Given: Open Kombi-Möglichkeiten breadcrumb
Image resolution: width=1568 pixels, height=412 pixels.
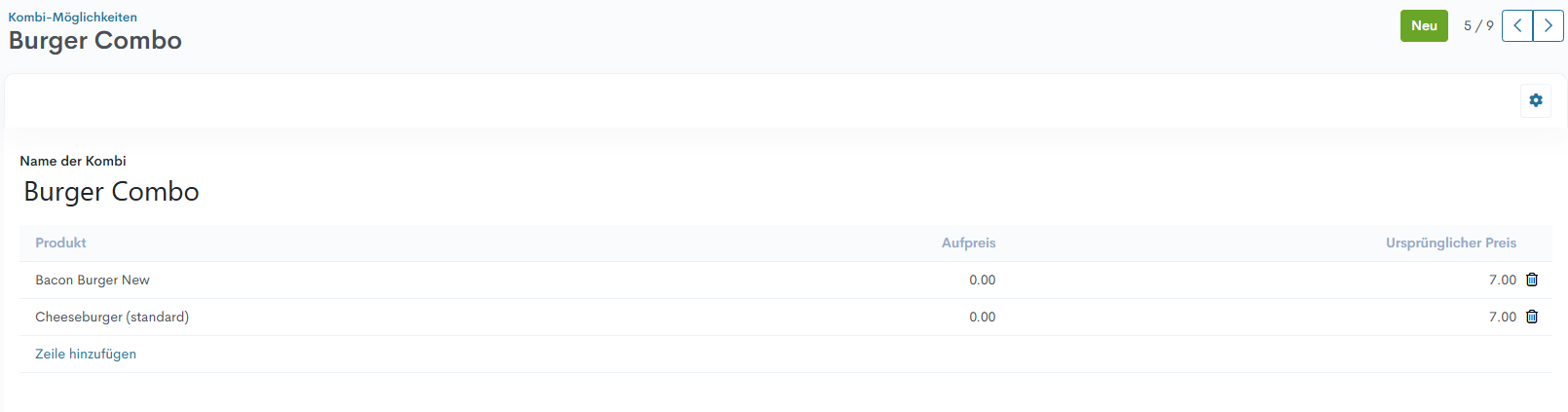Looking at the screenshot, I should (x=73, y=17).
